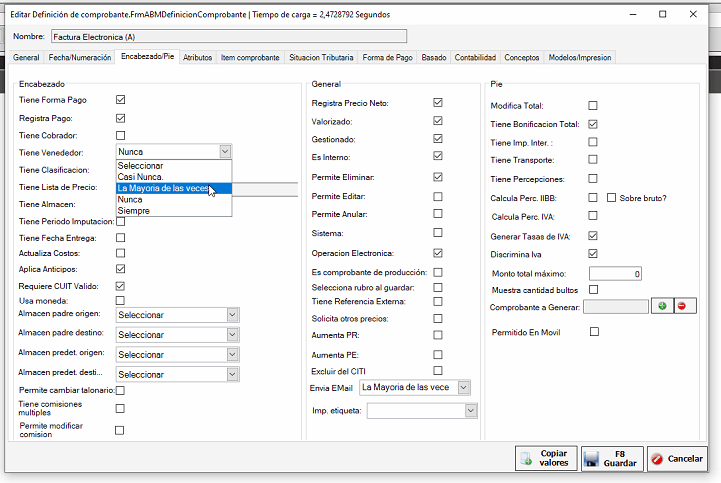Screen dimensions: 721x483
Task: Click the Copiar valores button
Action: coord(546,458)
